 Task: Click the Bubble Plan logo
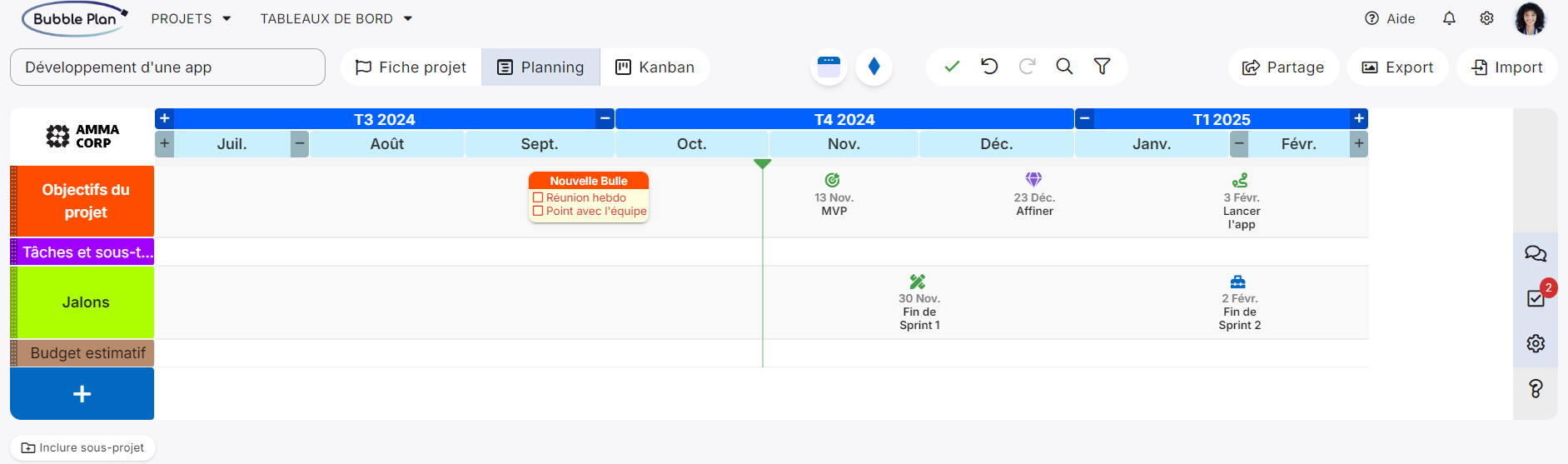75,18
